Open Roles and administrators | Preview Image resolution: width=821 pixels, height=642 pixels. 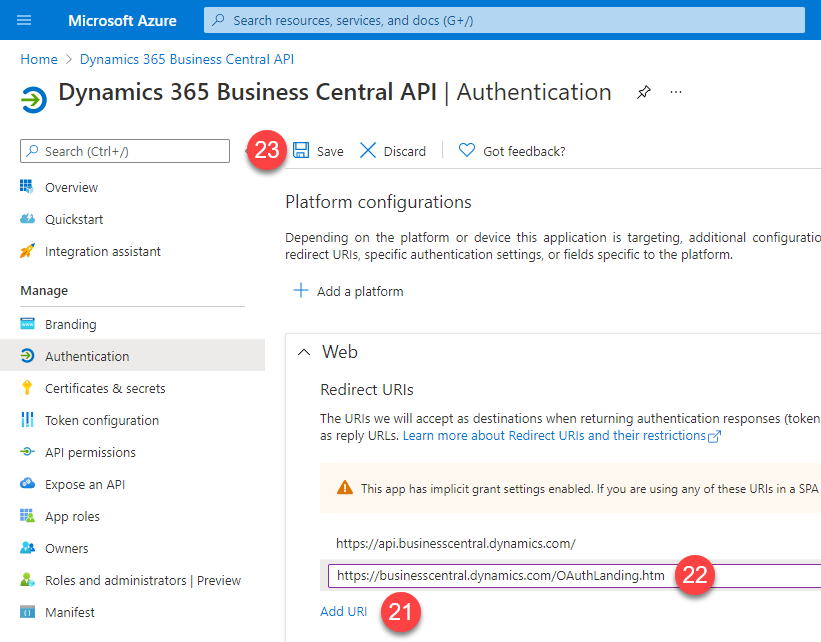tap(143, 580)
